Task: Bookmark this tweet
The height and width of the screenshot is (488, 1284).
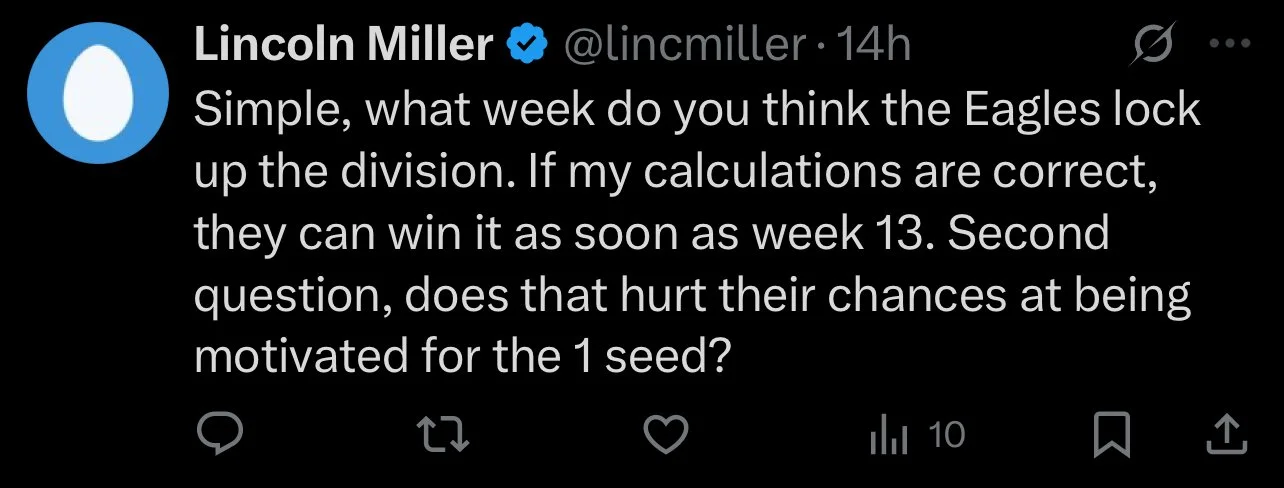Action: pos(1109,435)
